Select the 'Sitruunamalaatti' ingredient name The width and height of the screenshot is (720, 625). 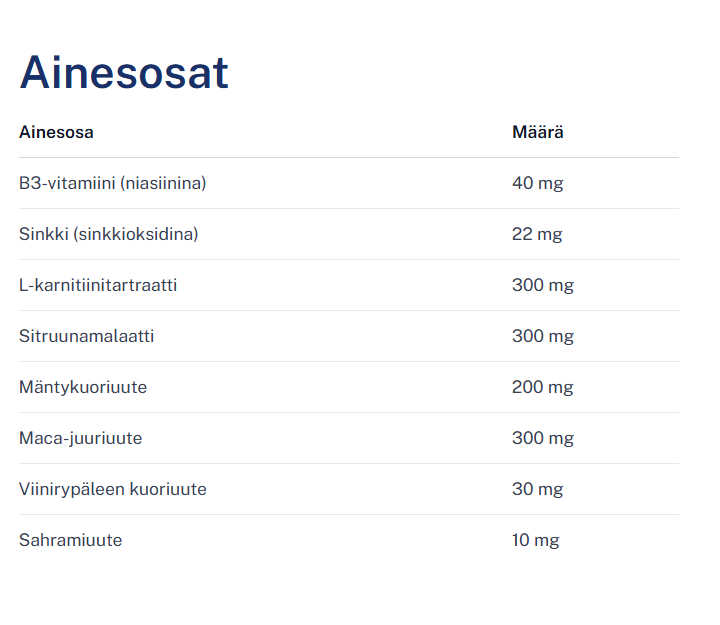pos(86,336)
